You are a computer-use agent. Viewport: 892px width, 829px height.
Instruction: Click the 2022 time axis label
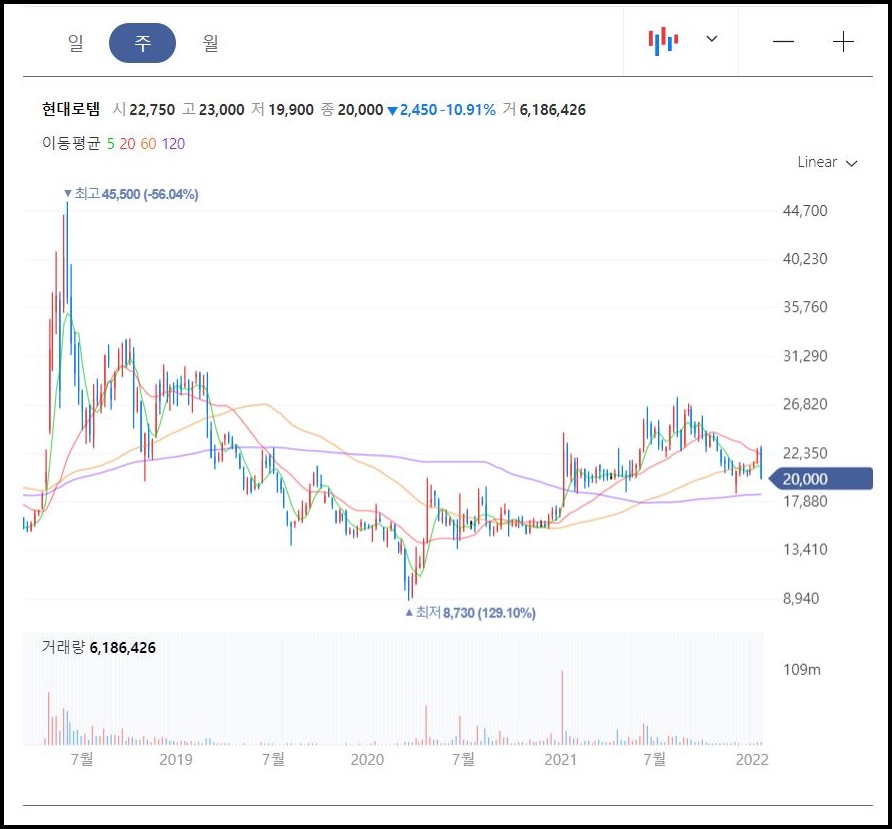pyautogui.click(x=751, y=760)
